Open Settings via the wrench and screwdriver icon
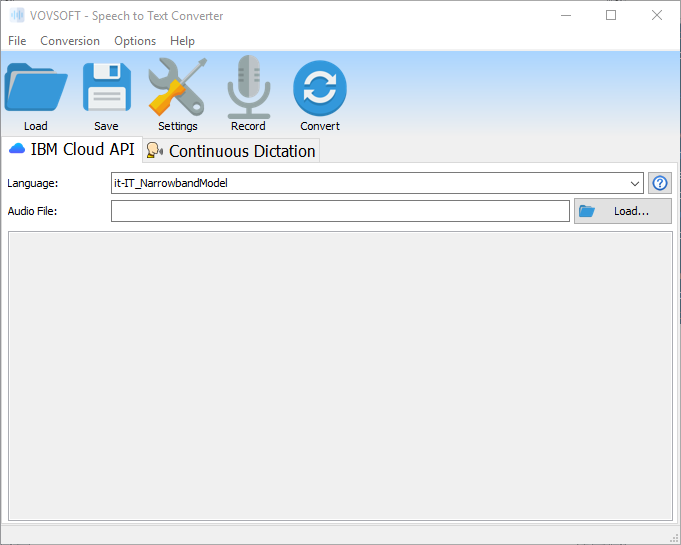Viewport: 681px width, 545px height. pos(177,87)
